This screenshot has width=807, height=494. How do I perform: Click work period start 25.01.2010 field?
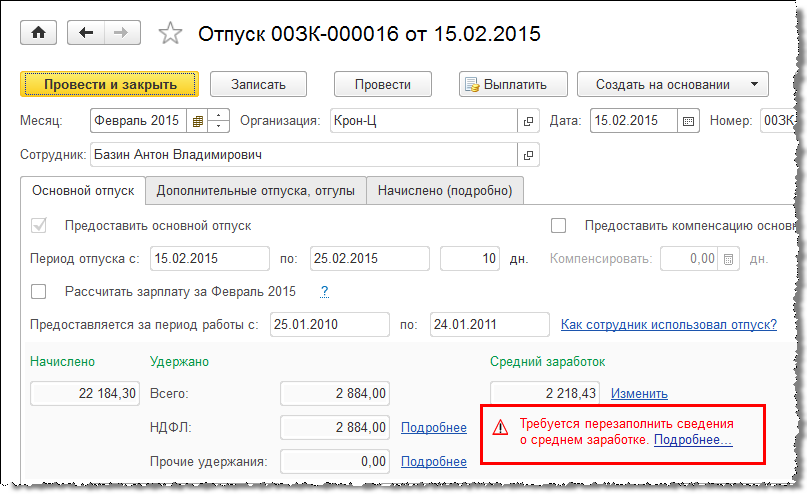330,325
